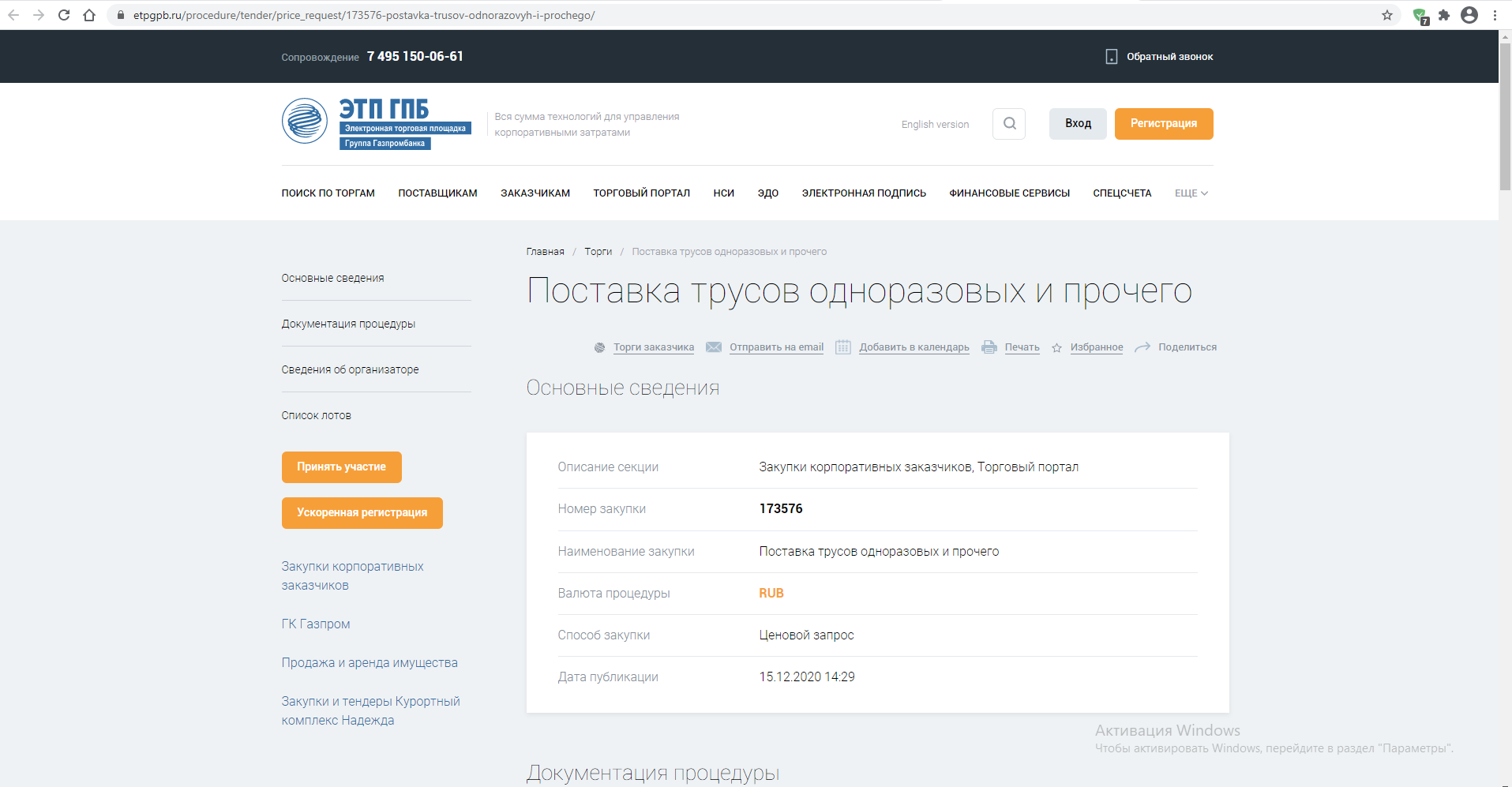1512x787 pixels.
Task: Click the Избранное link
Action: tap(1097, 347)
